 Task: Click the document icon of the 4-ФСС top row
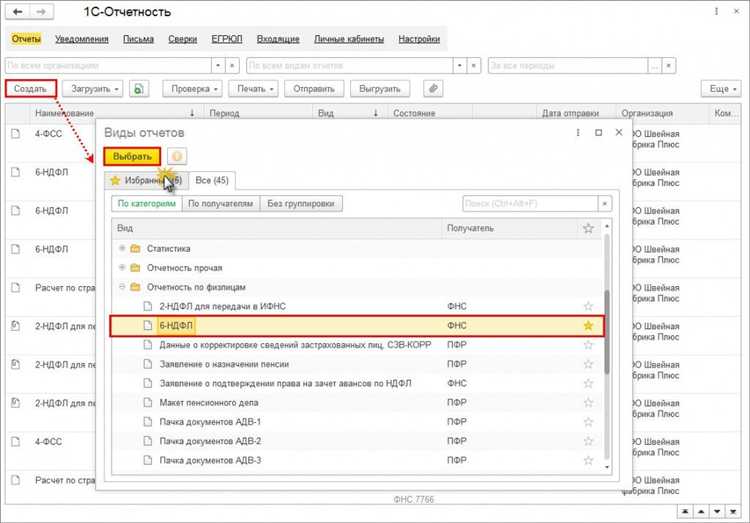(x=16, y=134)
